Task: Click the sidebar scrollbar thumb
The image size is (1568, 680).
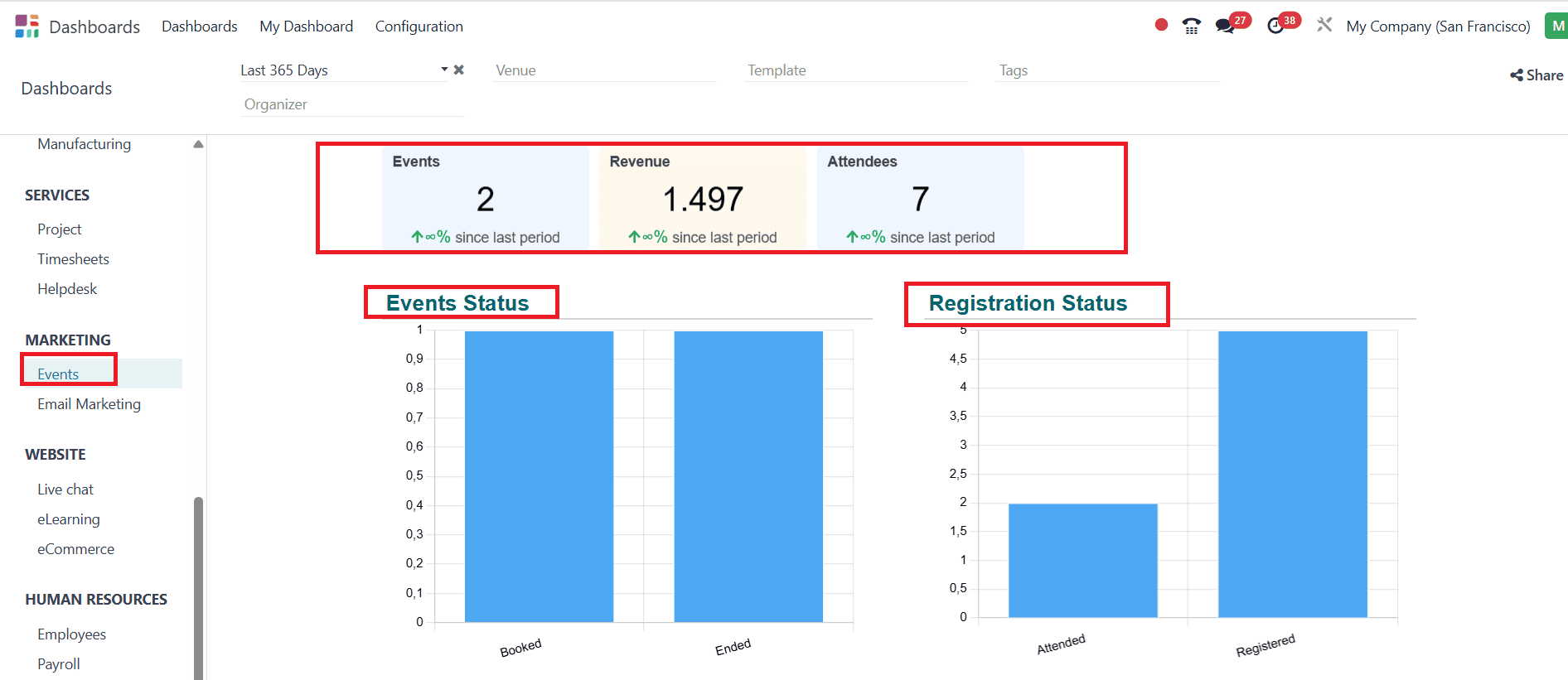Action: [x=198, y=588]
